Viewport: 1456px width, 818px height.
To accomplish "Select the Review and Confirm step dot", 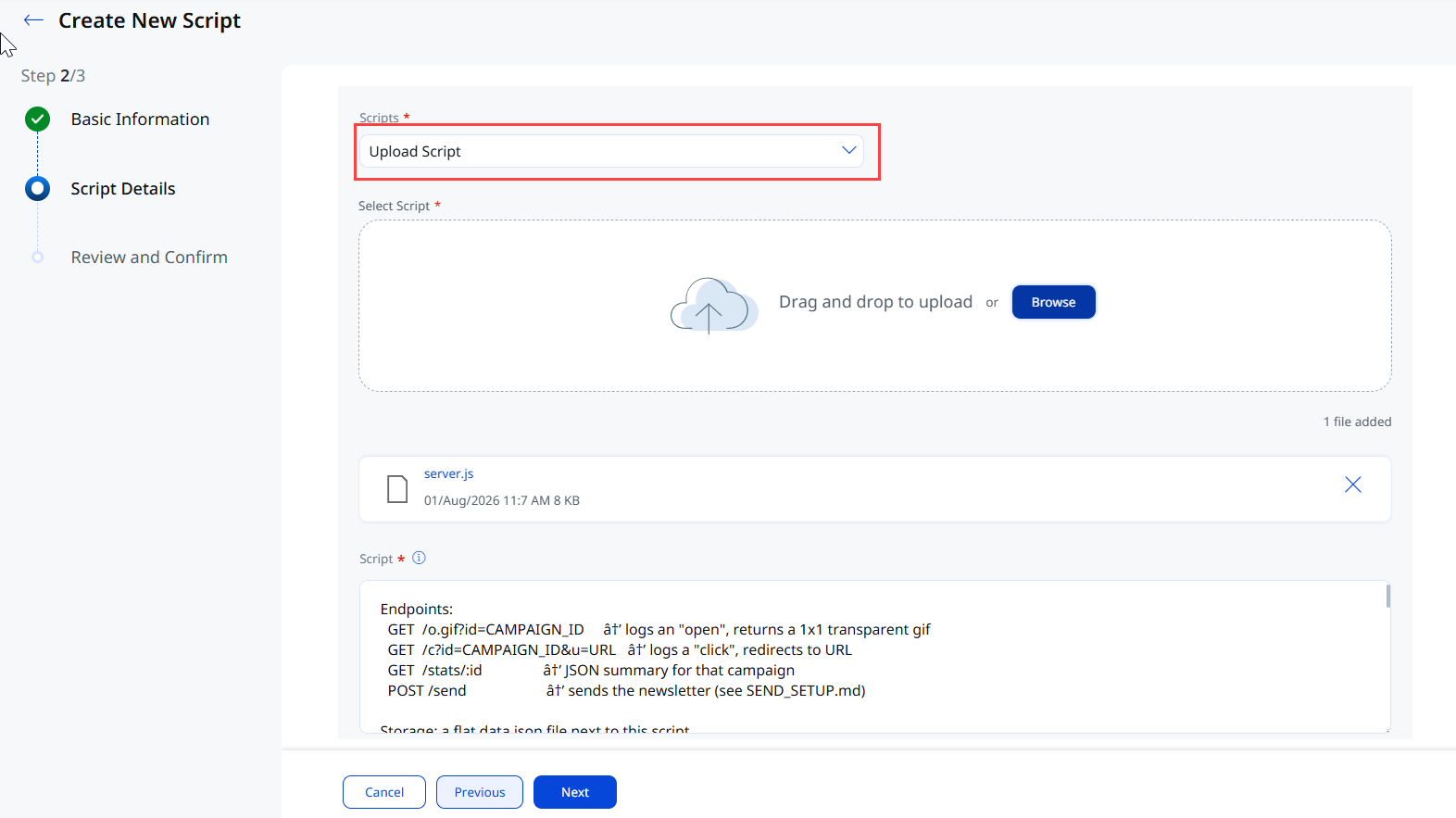I will pos(37,258).
